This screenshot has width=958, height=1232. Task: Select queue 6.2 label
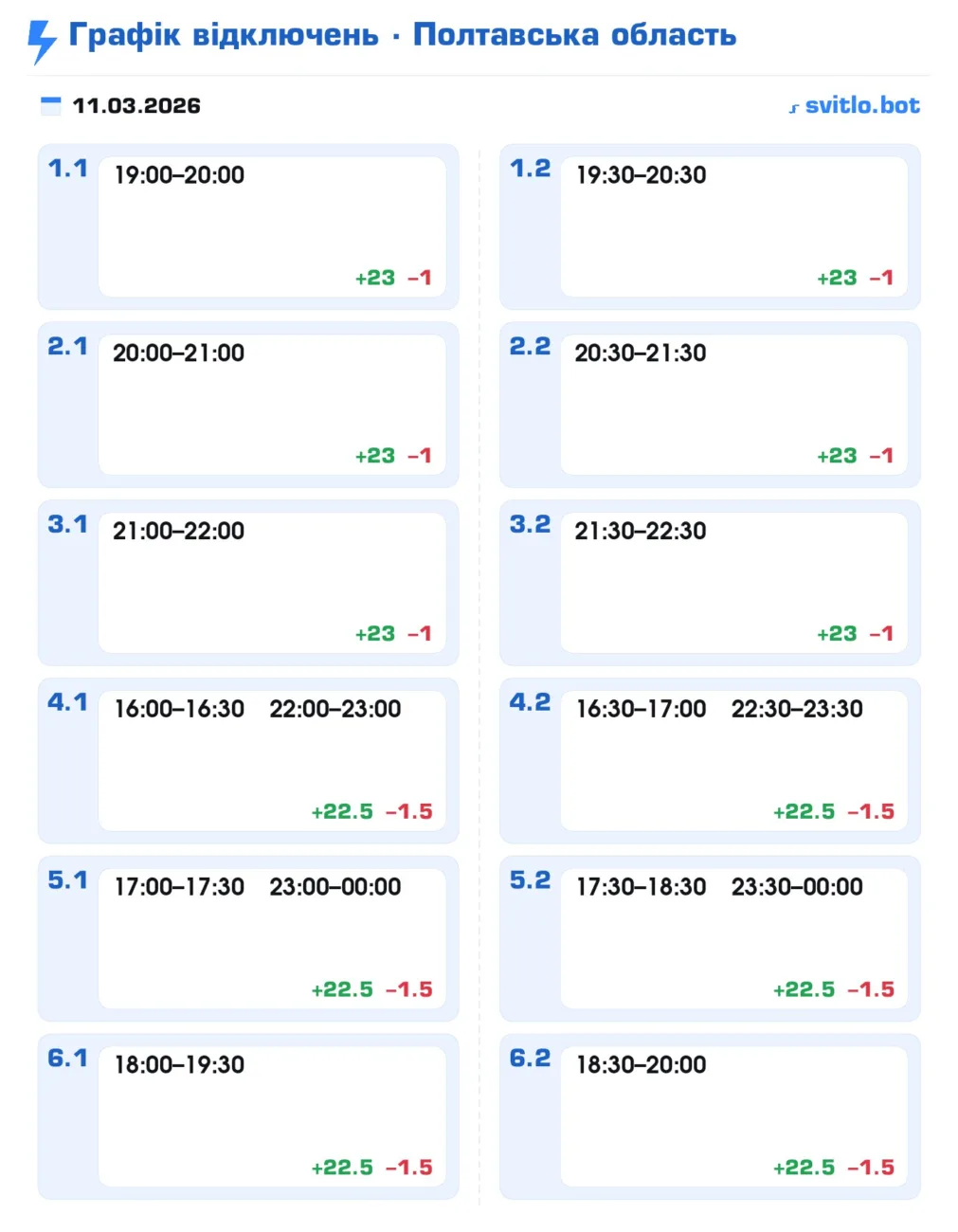(530, 1058)
